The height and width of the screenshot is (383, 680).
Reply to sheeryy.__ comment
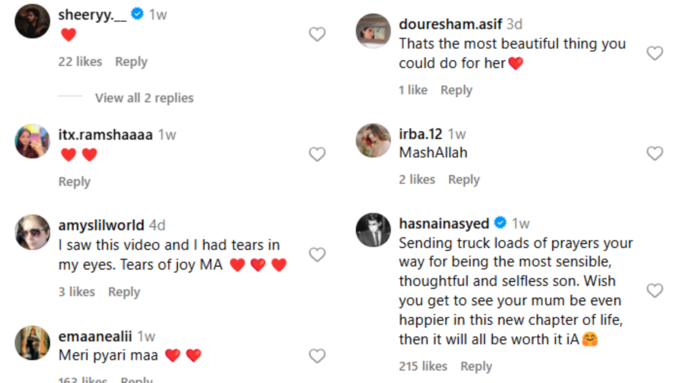131,62
